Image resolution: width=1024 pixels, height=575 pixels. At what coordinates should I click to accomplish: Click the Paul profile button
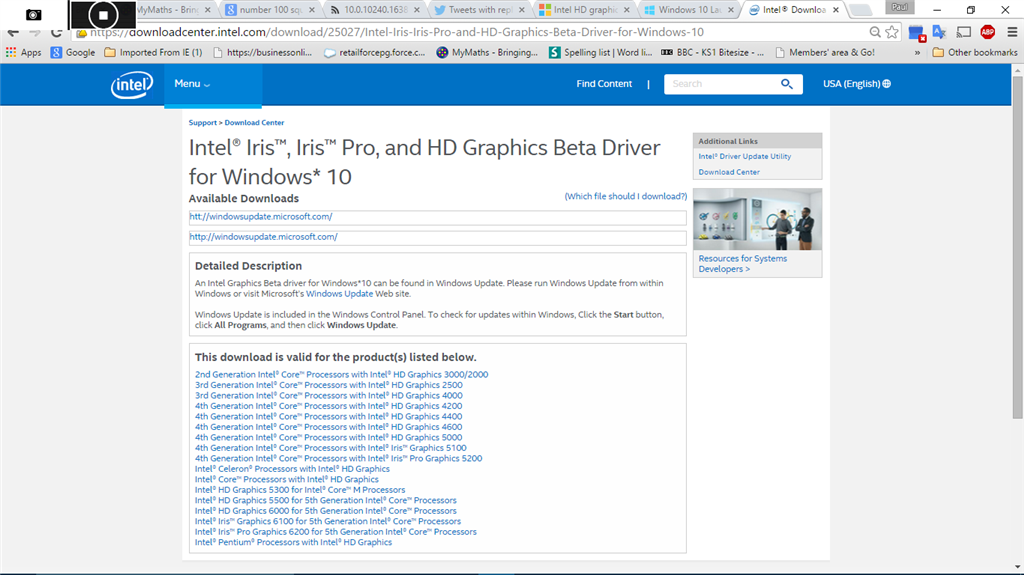point(899,7)
